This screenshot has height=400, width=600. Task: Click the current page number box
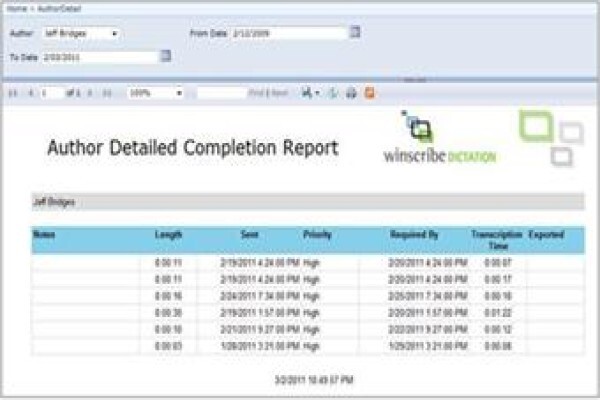[x=52, y=93]
